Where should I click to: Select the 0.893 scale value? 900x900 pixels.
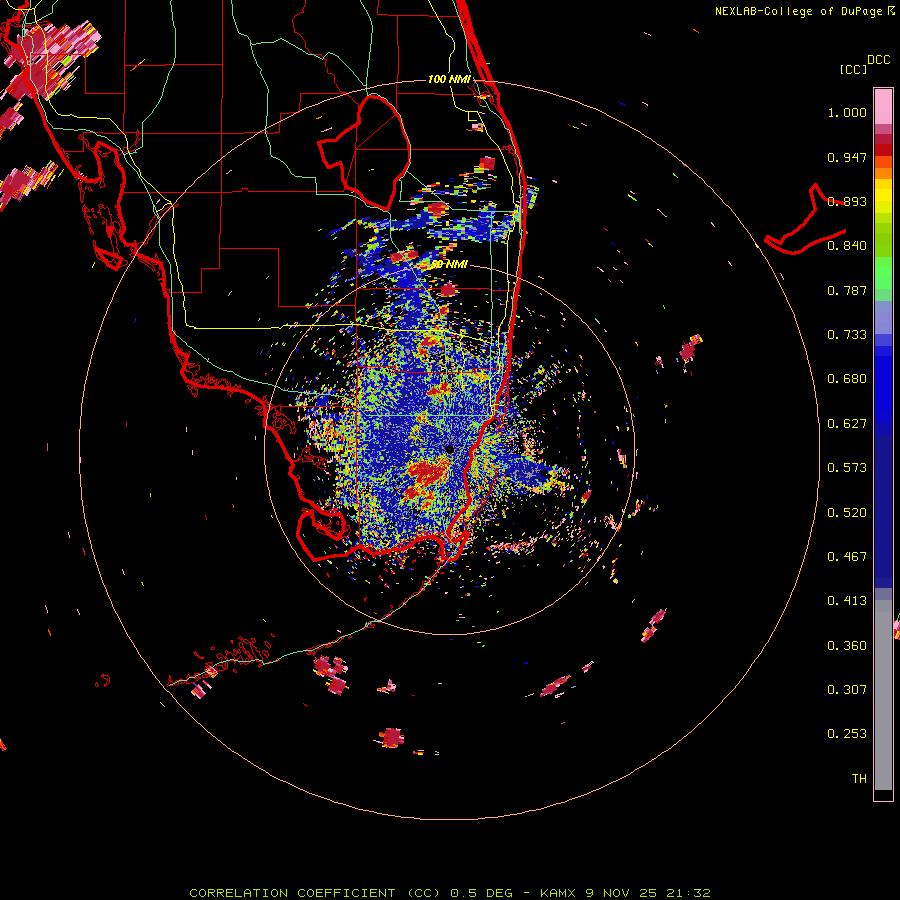847,202
